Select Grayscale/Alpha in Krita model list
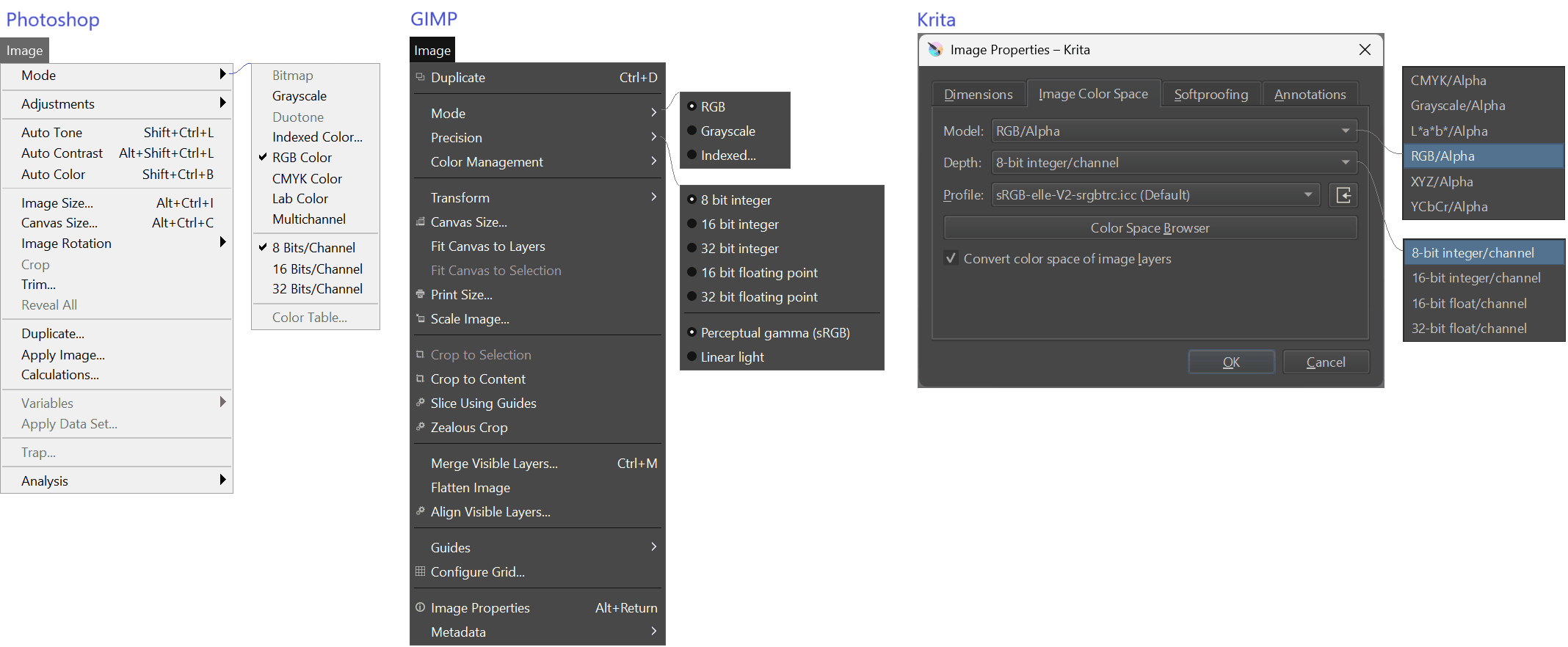Viewport: 1568px width, 647px height. [1484, 105]
